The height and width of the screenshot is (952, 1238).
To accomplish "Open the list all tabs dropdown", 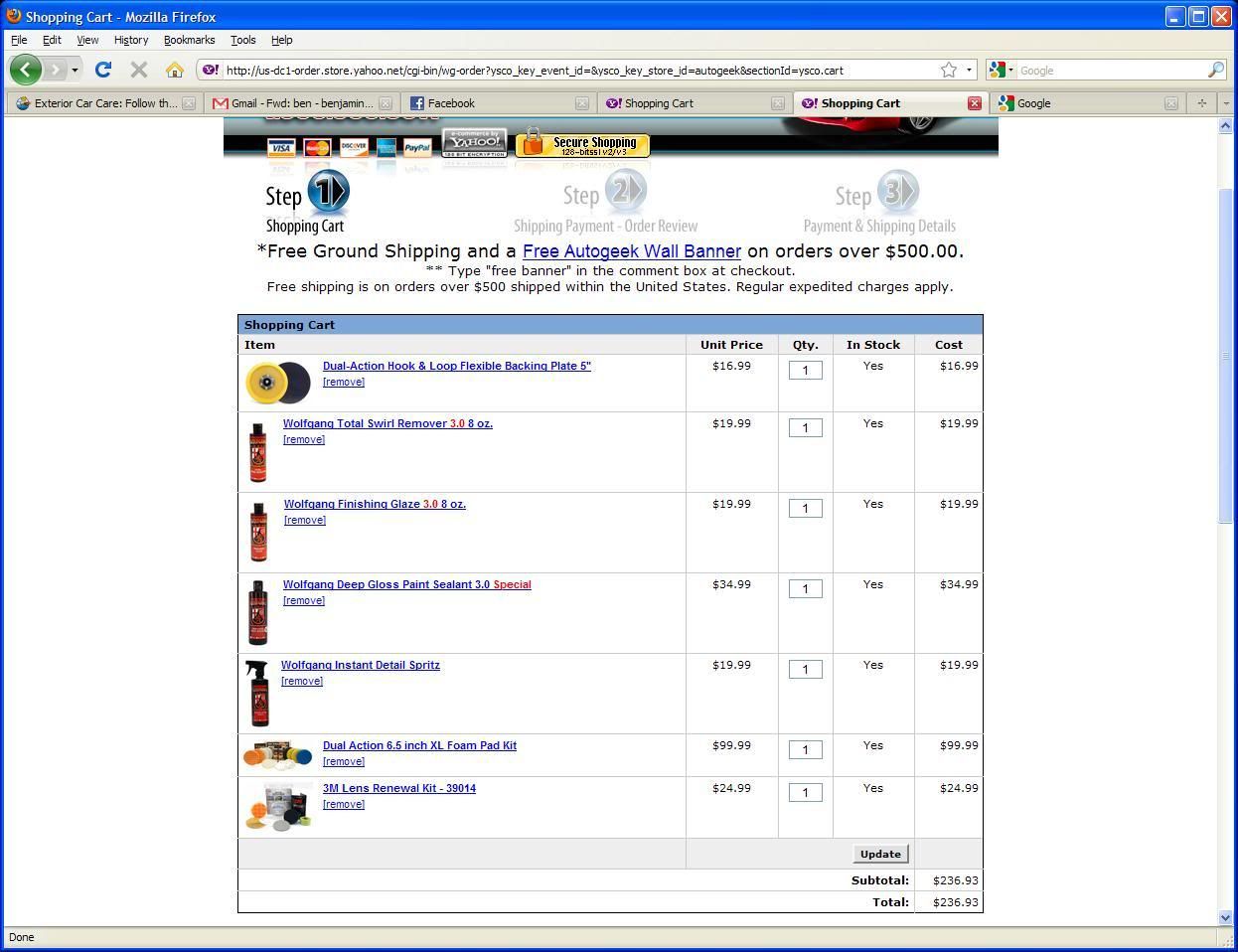I will coord(1226,103).
